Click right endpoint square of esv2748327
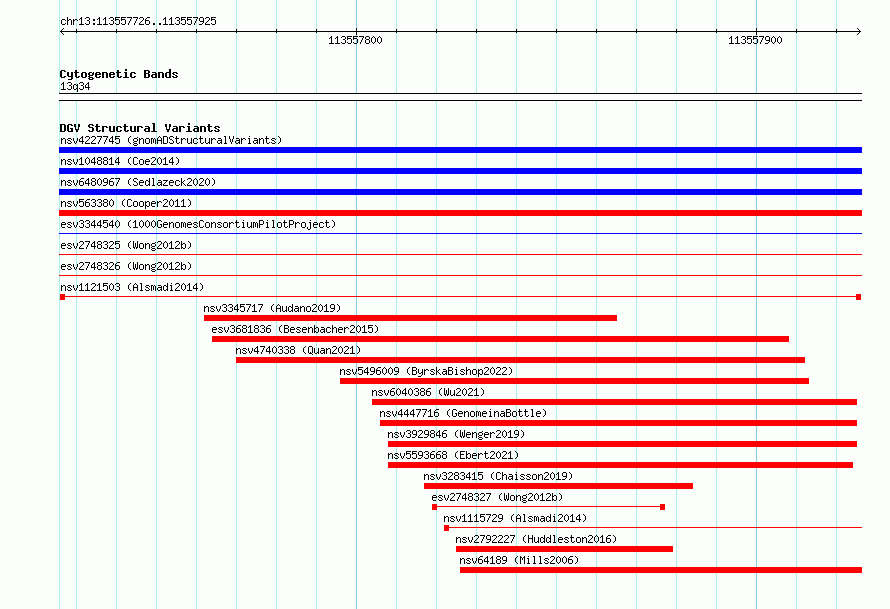 (662, 507)
